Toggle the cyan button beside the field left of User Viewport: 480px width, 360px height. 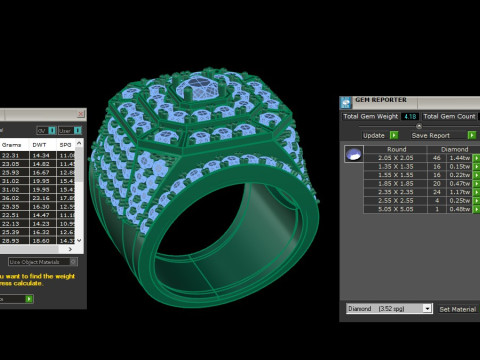point(52,130)
